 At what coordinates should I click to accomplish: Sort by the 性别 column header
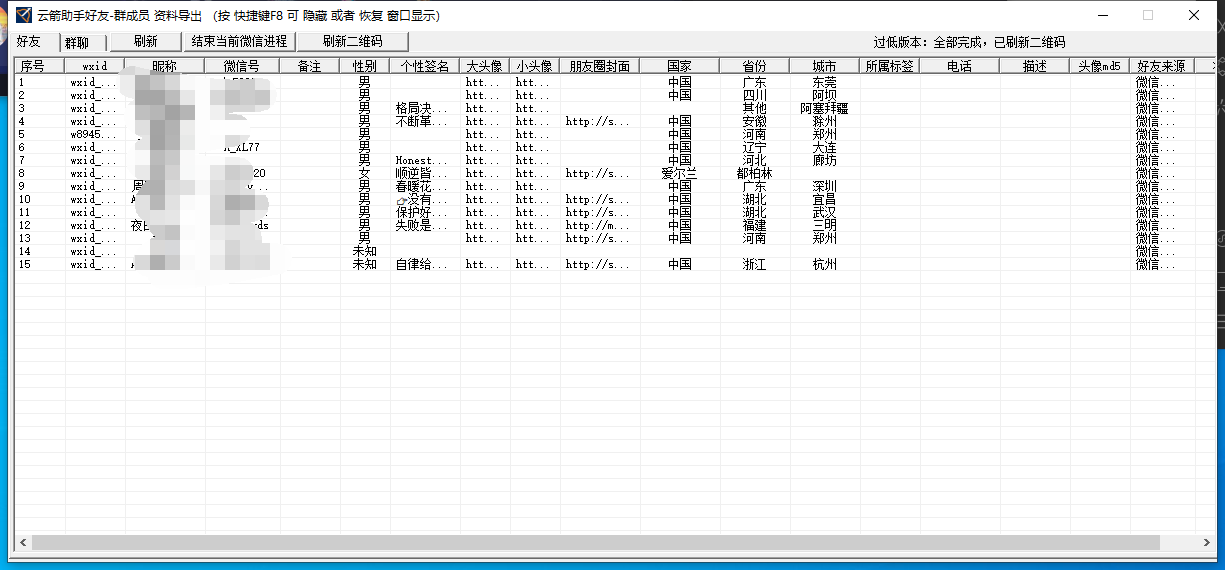[x=365, y=66]
